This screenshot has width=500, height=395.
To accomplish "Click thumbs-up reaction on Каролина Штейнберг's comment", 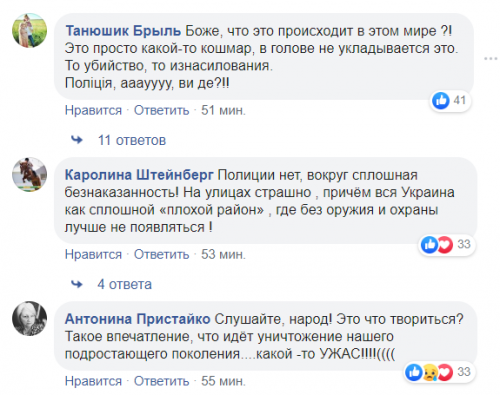I will pyautogui.click(x=429, y=245).
